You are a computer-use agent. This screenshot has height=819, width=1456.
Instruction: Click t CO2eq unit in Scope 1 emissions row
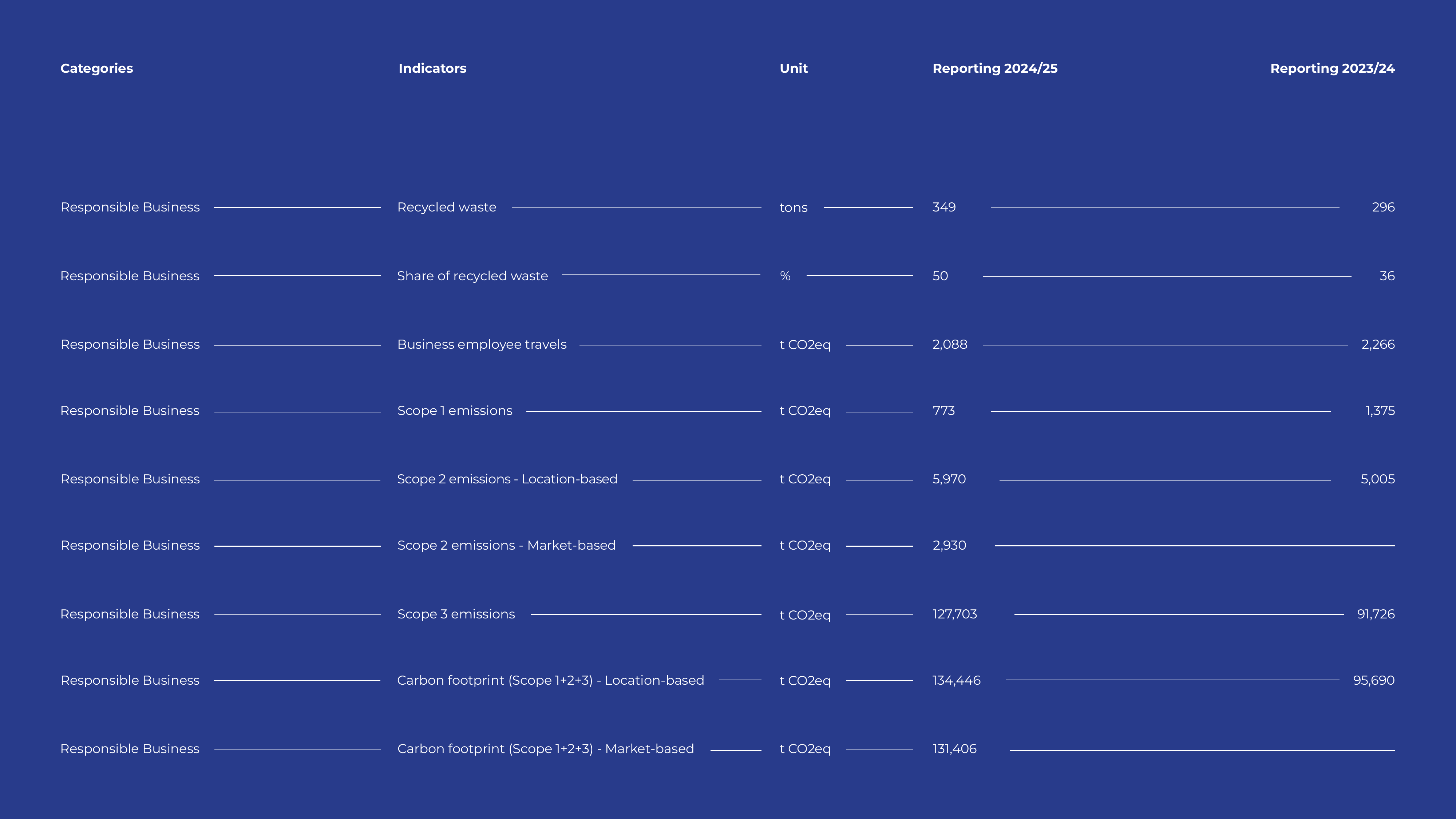coord(805,411)
